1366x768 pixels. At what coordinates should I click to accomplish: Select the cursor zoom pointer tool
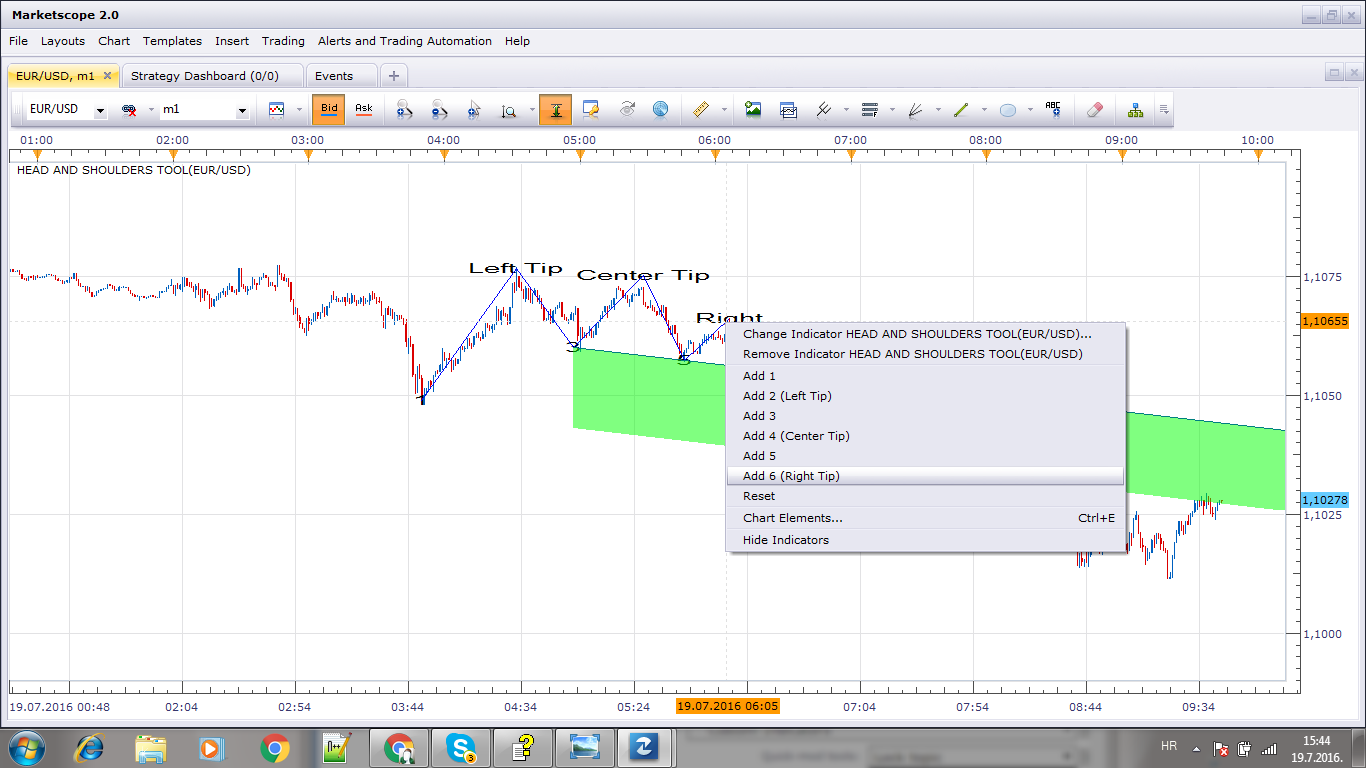[x=474, y=109]
